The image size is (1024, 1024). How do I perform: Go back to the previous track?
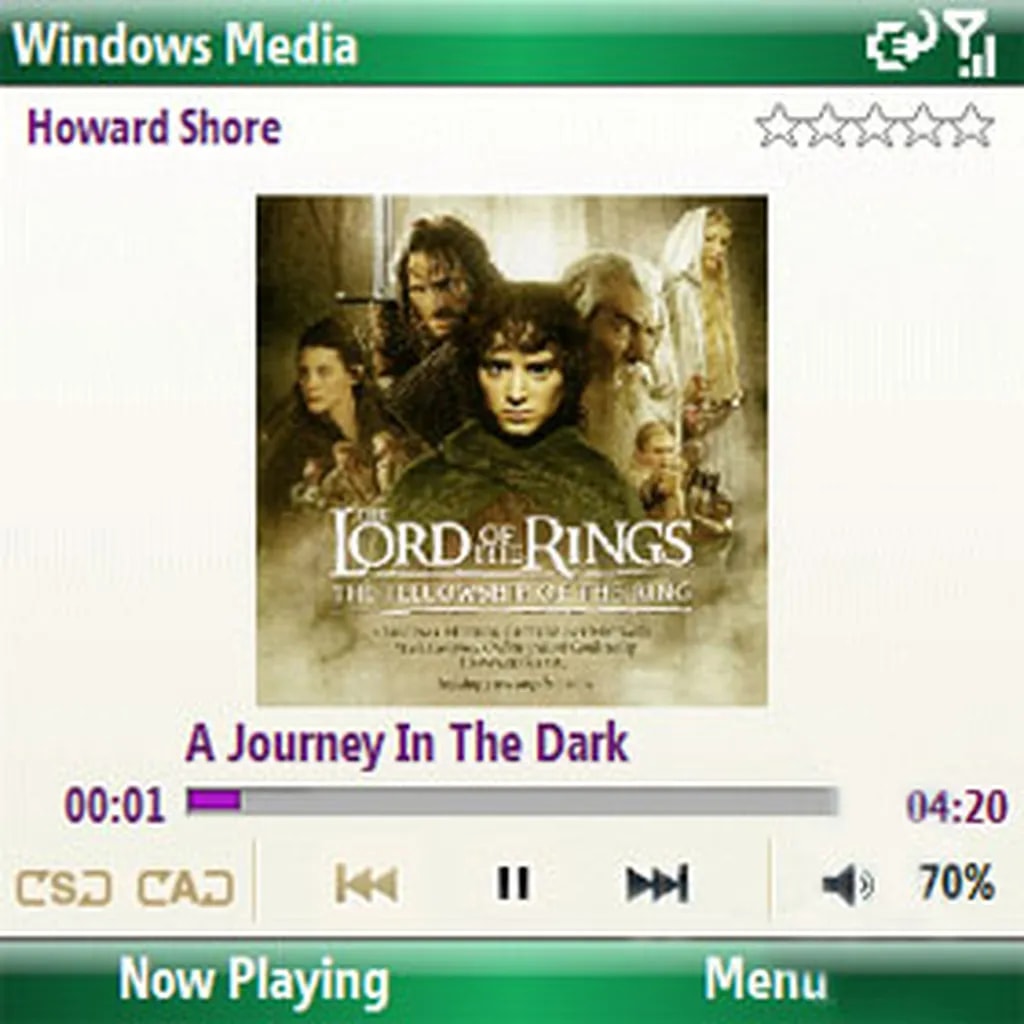[x=366, y=884]
